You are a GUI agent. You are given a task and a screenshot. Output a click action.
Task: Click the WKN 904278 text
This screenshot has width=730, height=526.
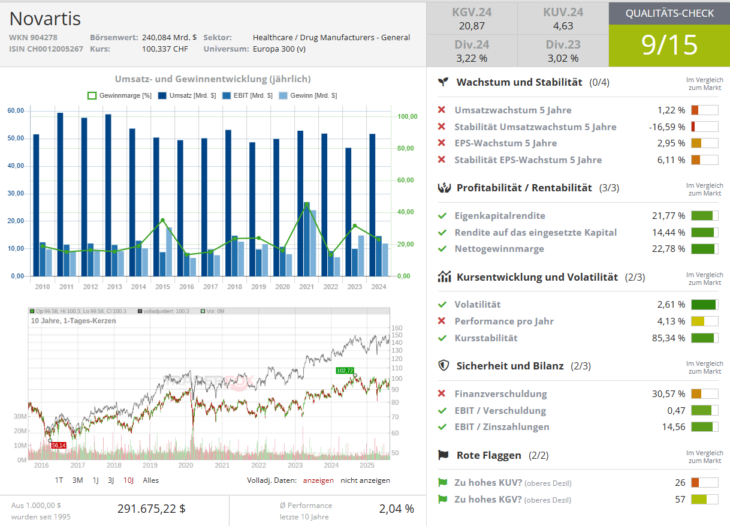[x=33, y=37]
